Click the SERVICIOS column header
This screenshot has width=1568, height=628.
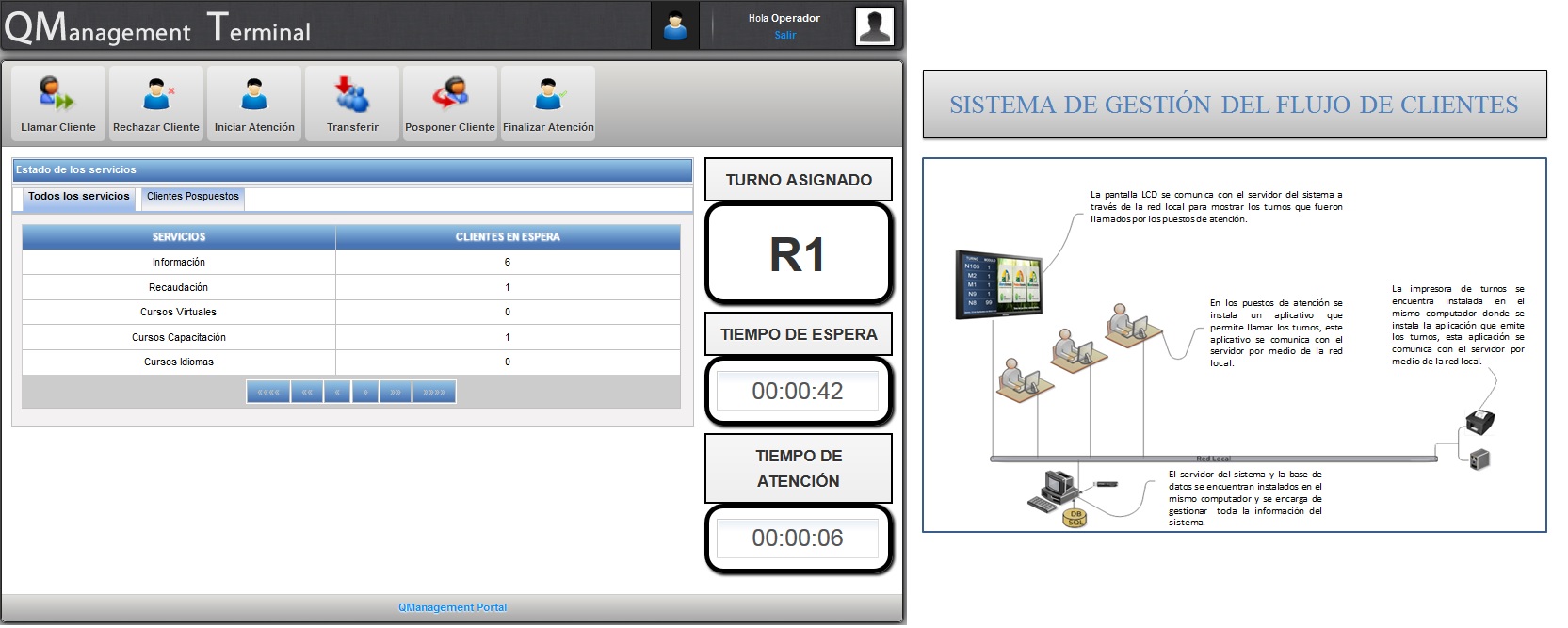click(179, 237)
